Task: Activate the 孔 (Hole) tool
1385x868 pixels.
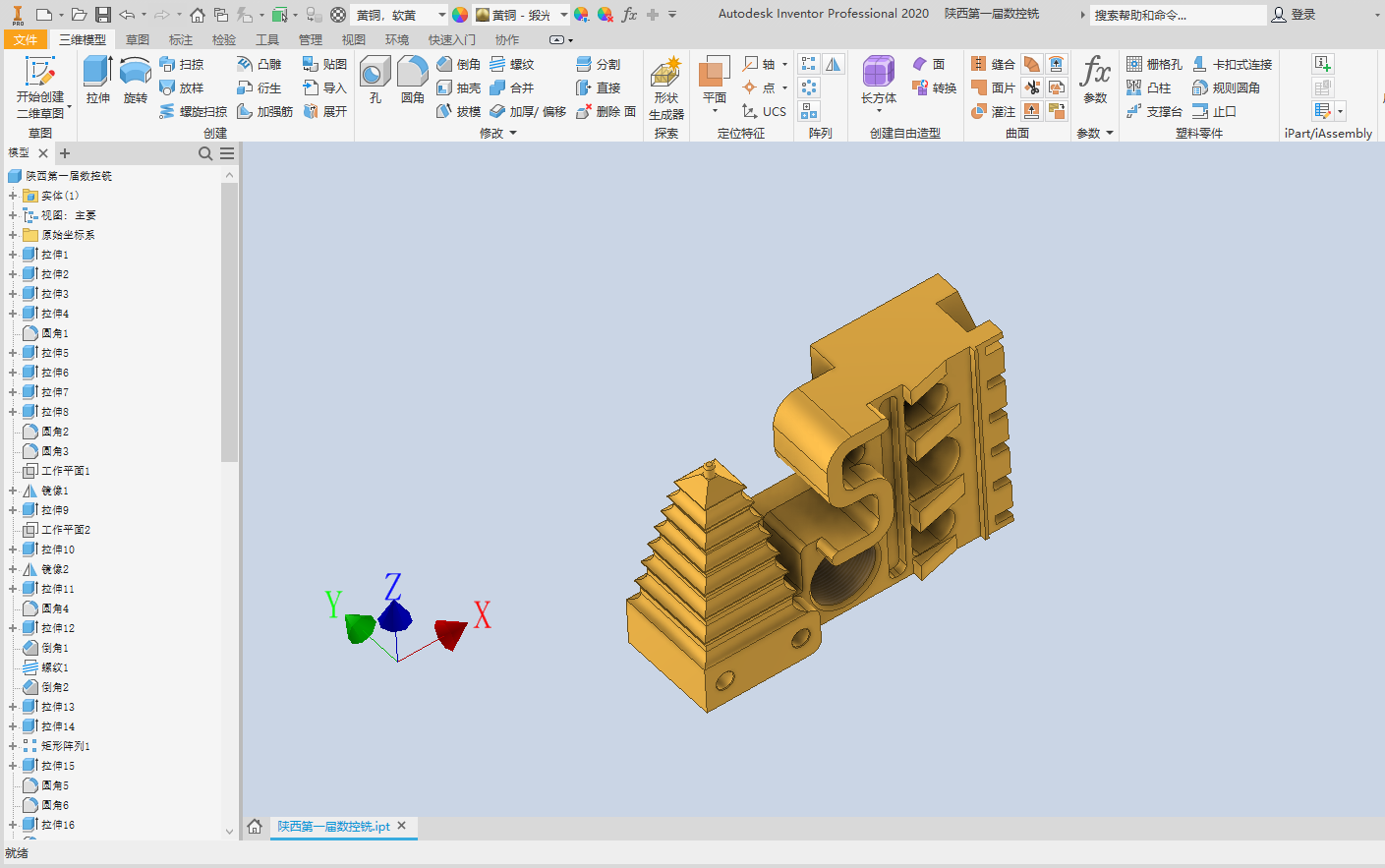Action: click(375, 80)
